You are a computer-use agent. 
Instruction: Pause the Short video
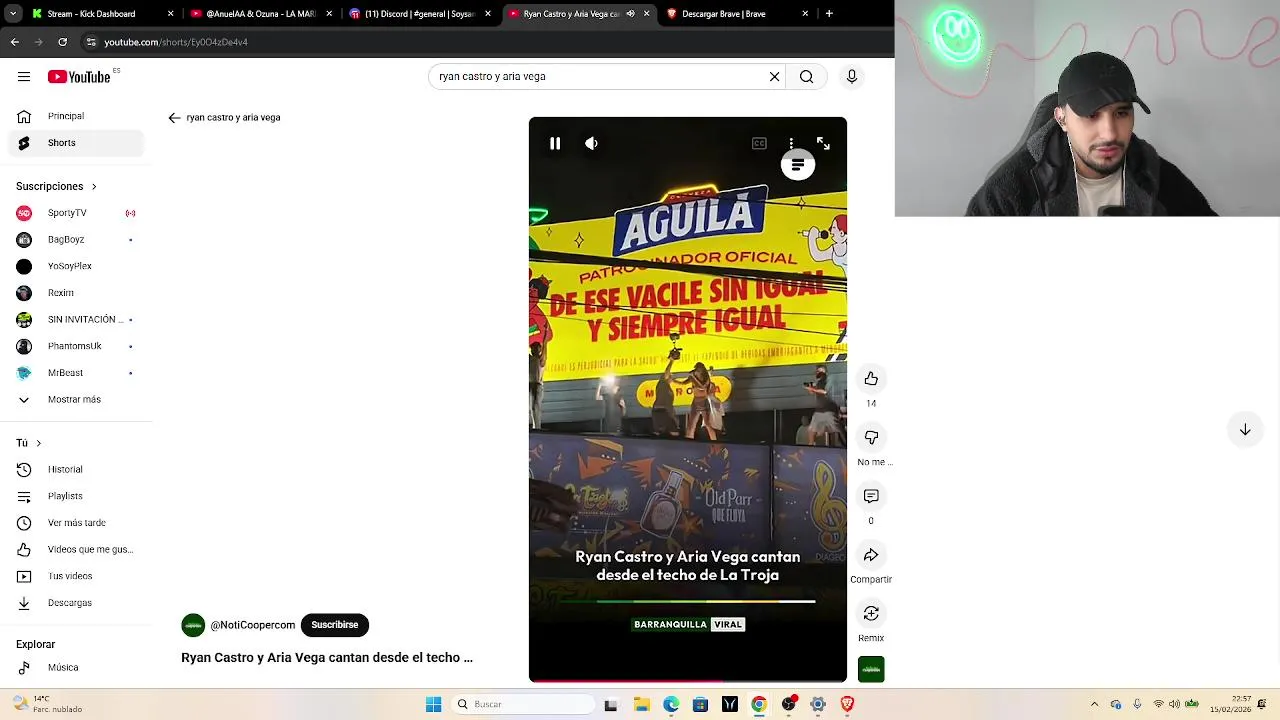(x=555, y=144)
